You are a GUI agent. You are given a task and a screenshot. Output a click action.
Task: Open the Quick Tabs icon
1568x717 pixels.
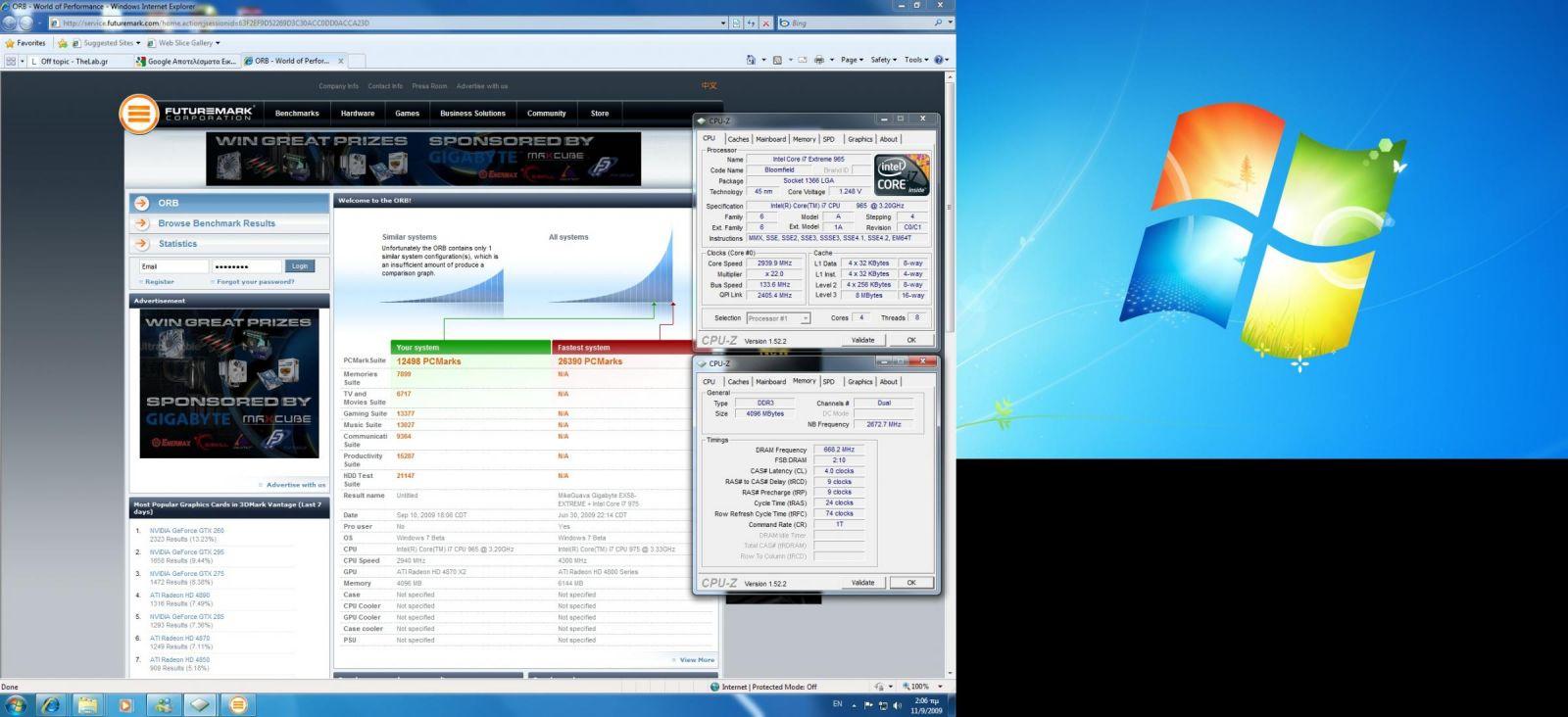(x=12, y=61)
